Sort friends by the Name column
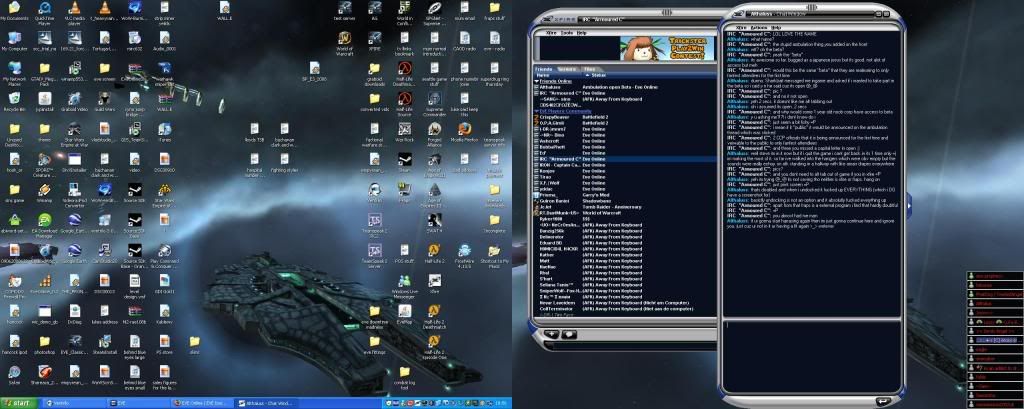1024x409 pixels. tap(557, 75)
